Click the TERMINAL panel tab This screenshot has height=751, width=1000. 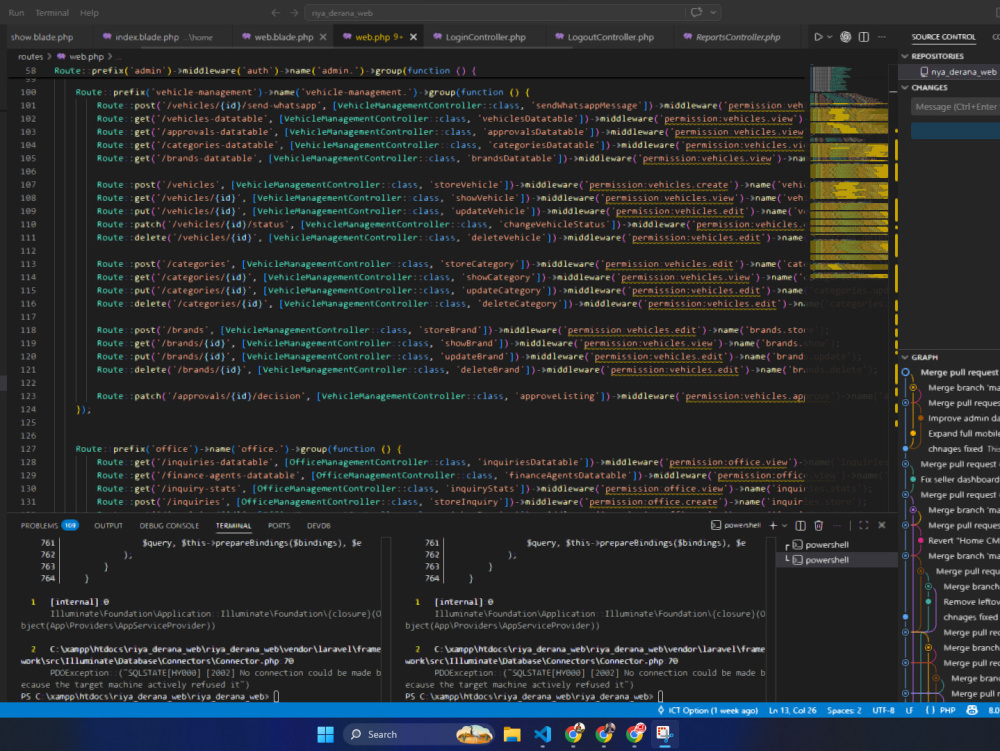[x=233, y=525]
